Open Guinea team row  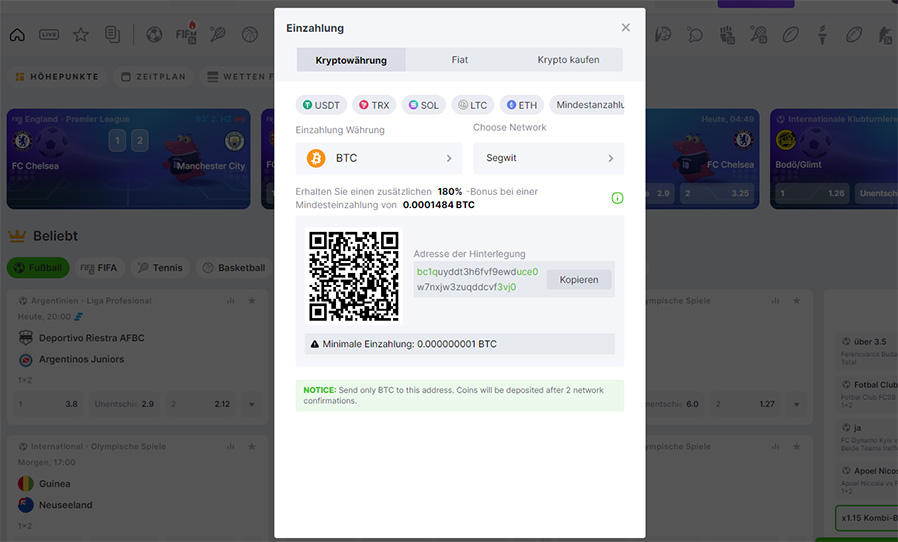coord(55,484)
